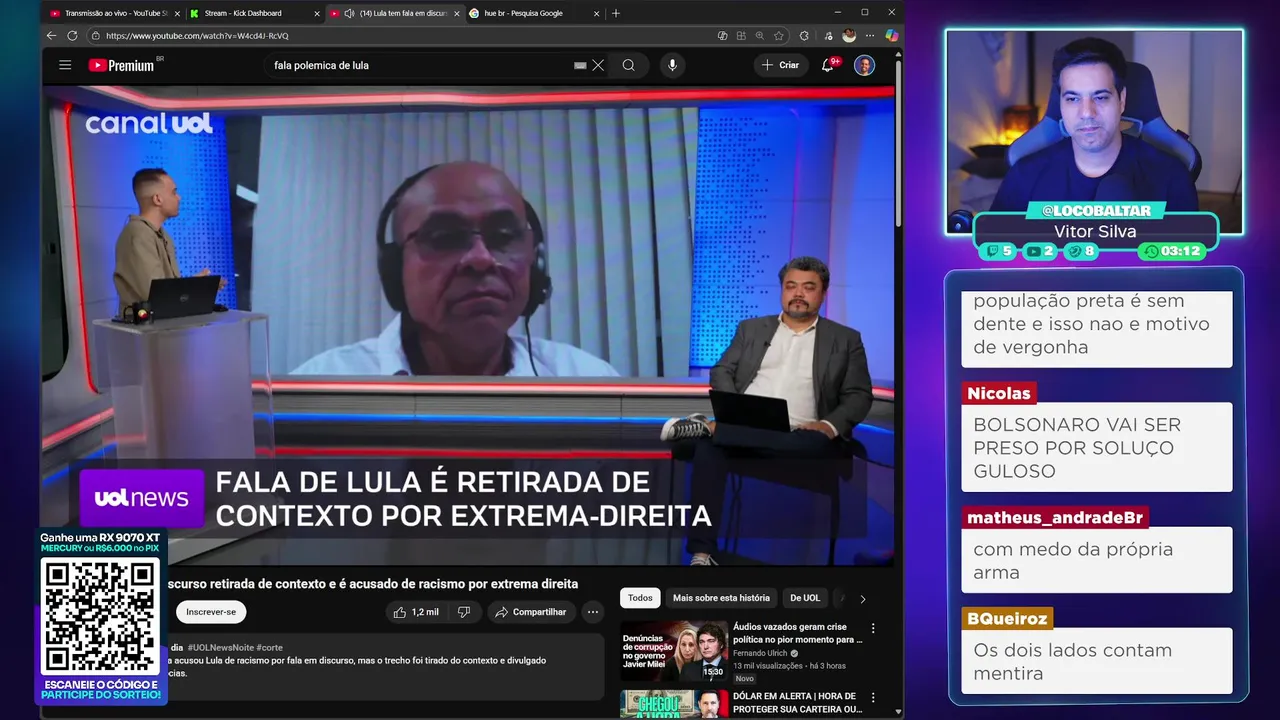Open the browser profile avatar

coord(849,35)
